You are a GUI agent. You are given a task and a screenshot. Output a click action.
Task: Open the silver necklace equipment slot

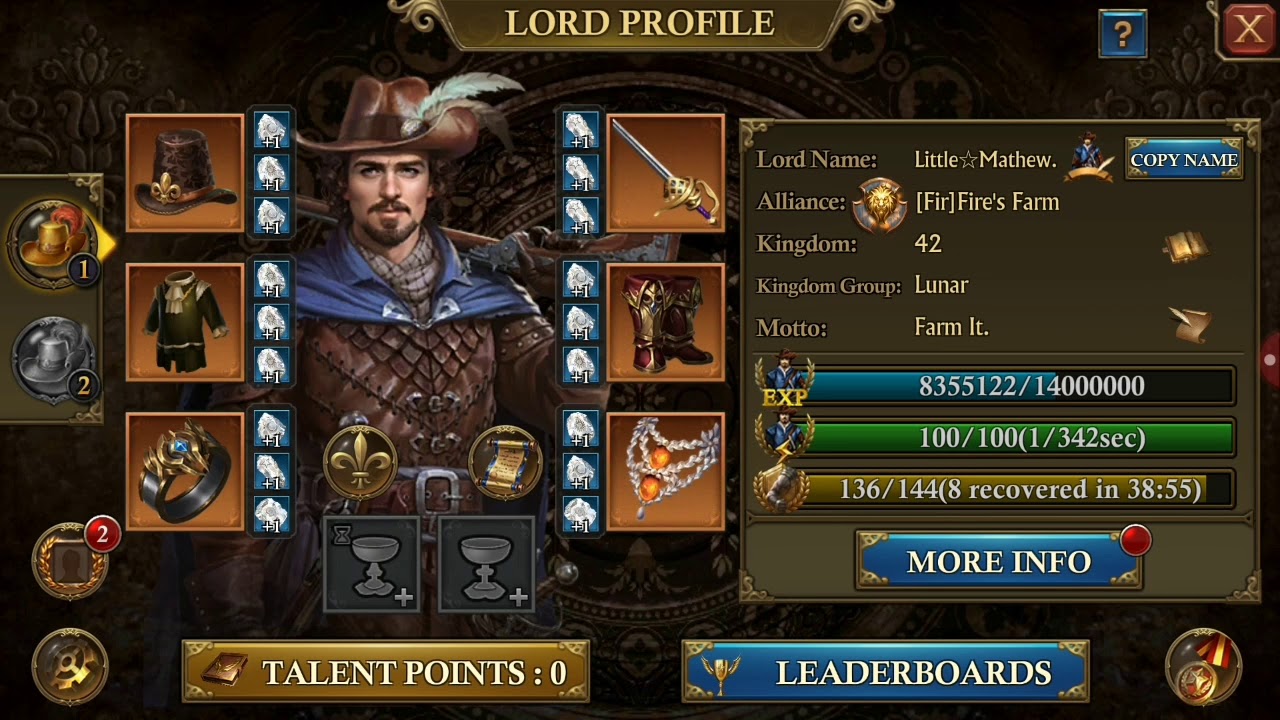(666, 471)
